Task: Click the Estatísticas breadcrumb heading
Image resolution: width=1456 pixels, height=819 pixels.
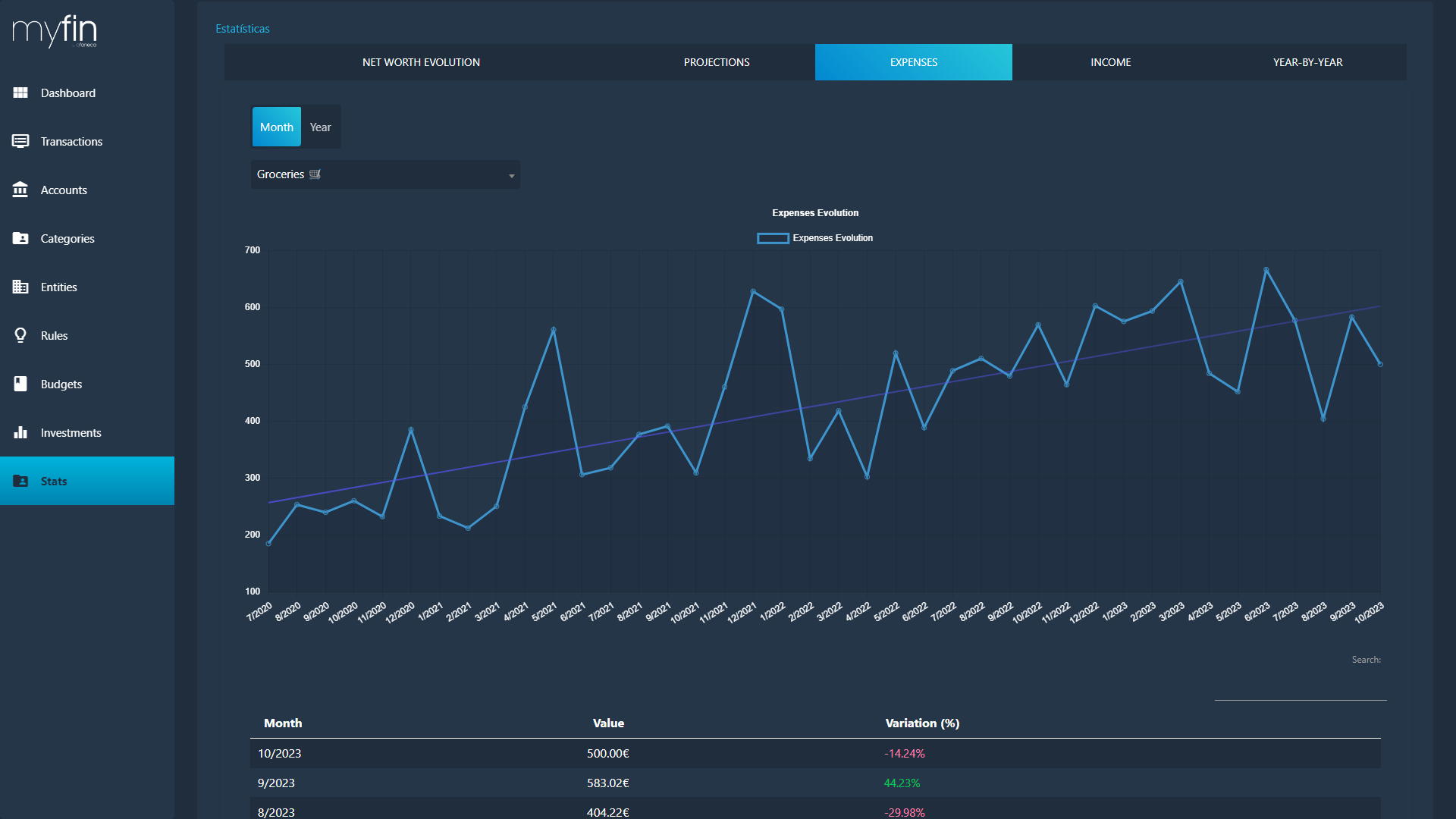Action: coord(243,29)
